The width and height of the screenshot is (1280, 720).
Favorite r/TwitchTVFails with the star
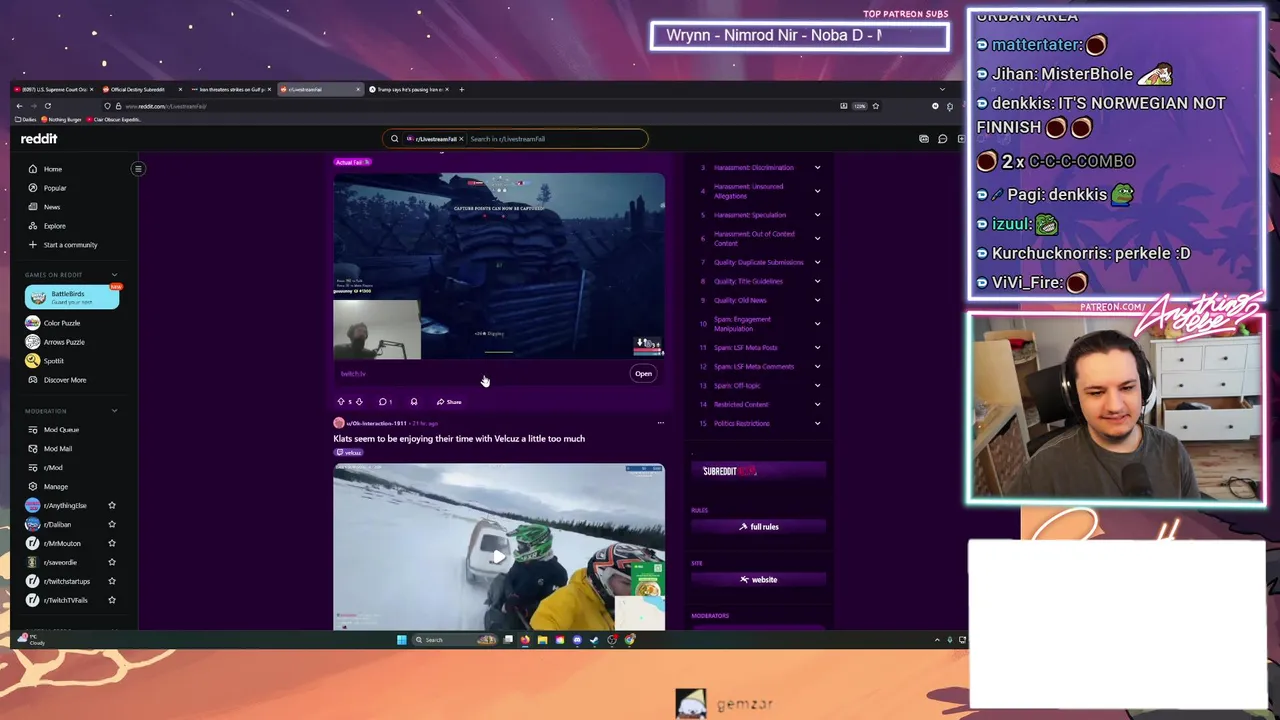click(112, 600)
